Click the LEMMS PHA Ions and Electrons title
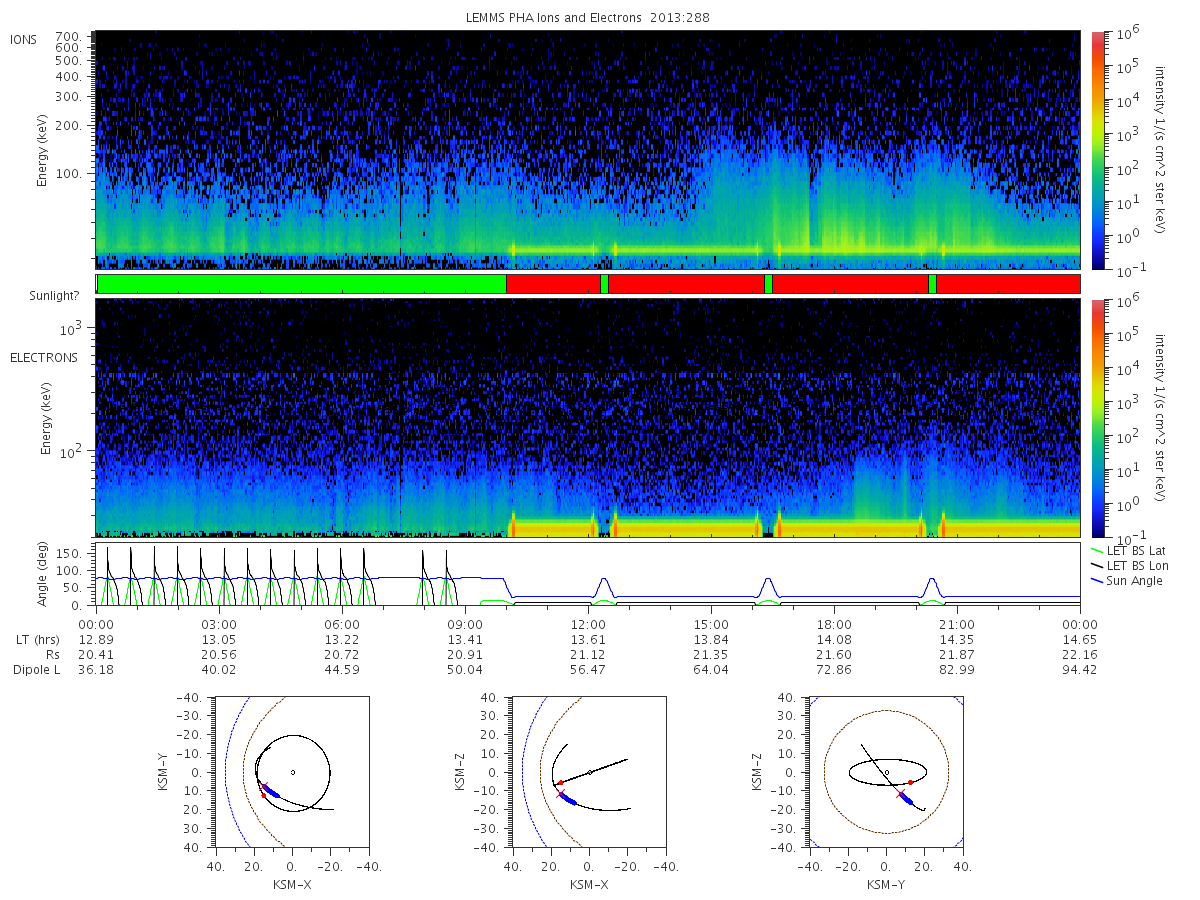The width and height of the screenshot is (1200, 900). coord(588,17)
